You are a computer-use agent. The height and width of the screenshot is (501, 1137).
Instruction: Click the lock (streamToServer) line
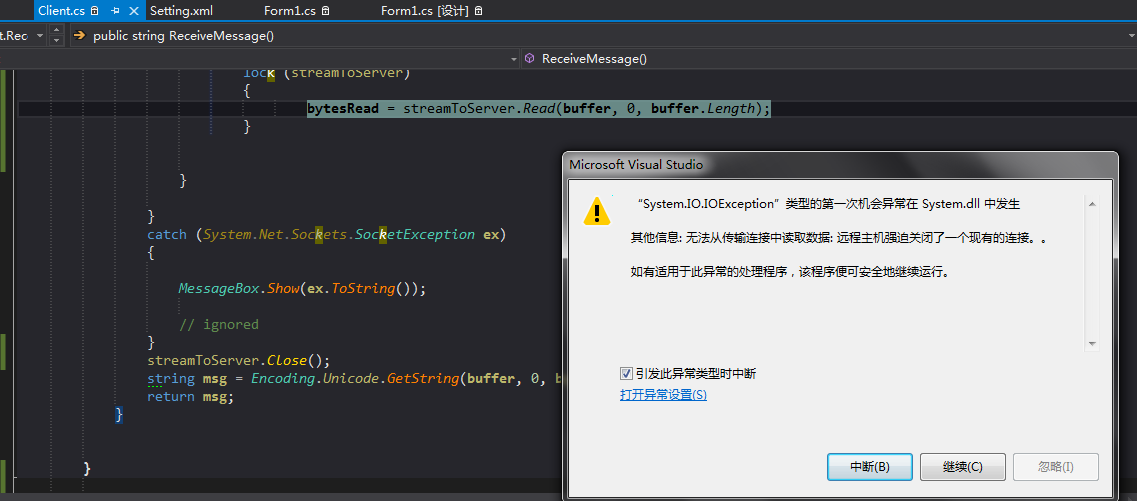[327, 73]
